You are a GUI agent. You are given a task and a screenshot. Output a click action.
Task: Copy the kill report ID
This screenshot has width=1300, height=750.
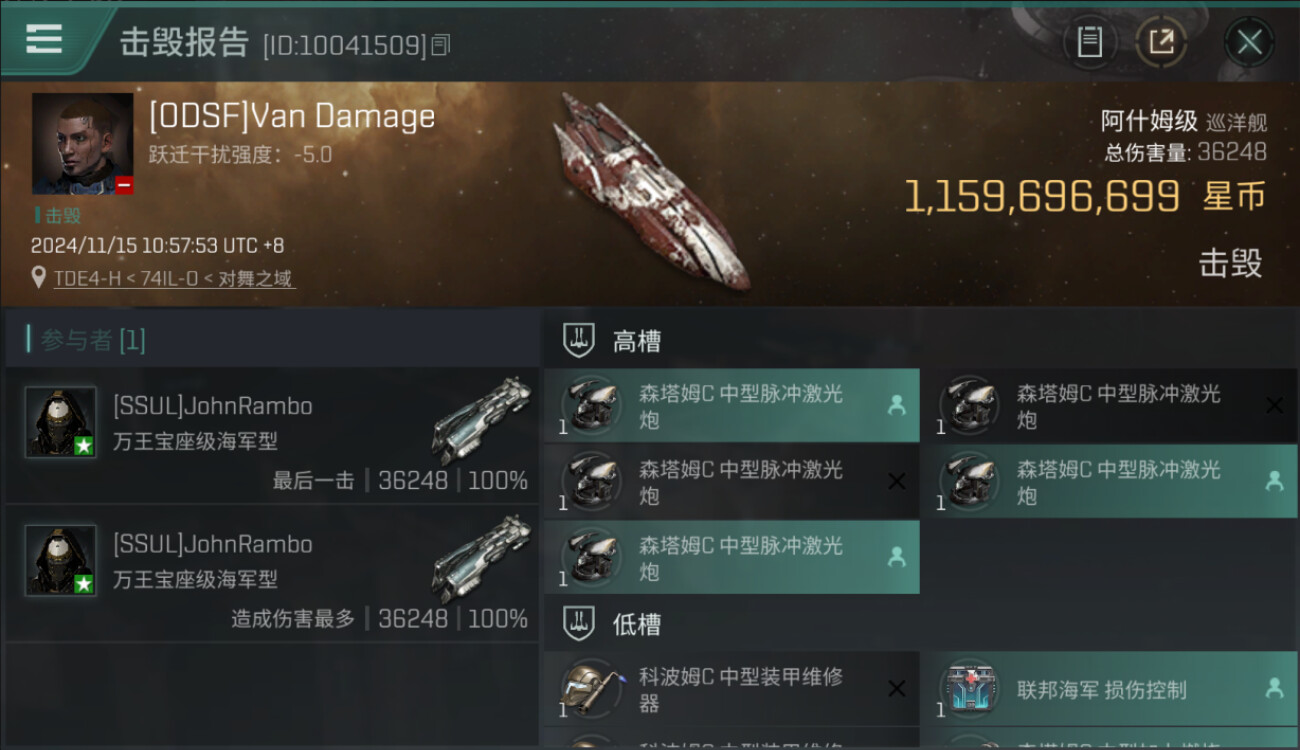[x=442, y=45]
